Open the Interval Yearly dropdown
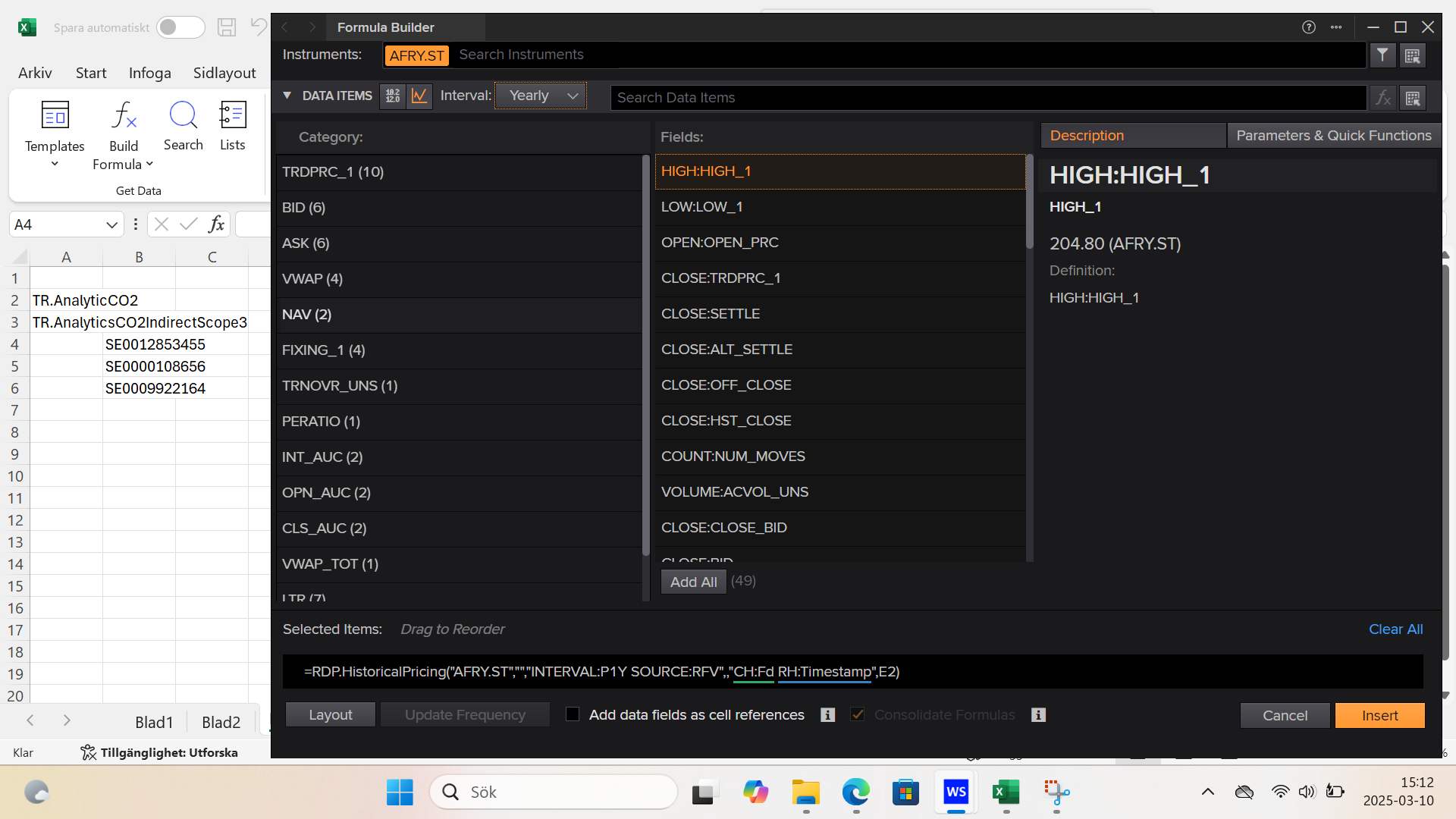 (541, 96)
